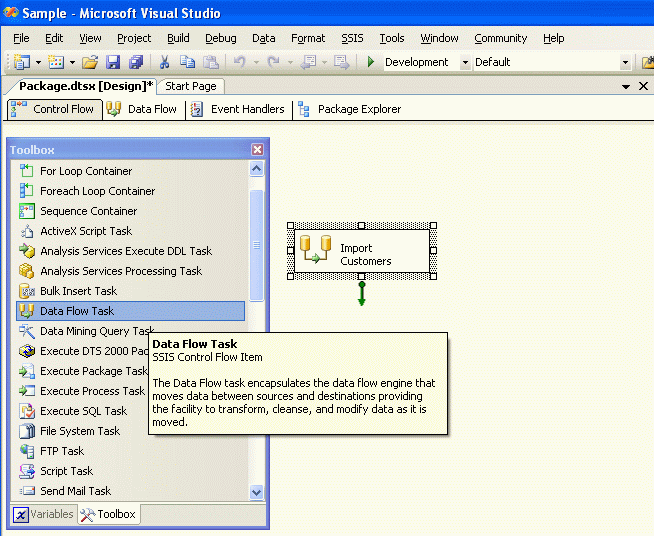Open the Community menu
The image size is (654, 536).
(501, 38)
